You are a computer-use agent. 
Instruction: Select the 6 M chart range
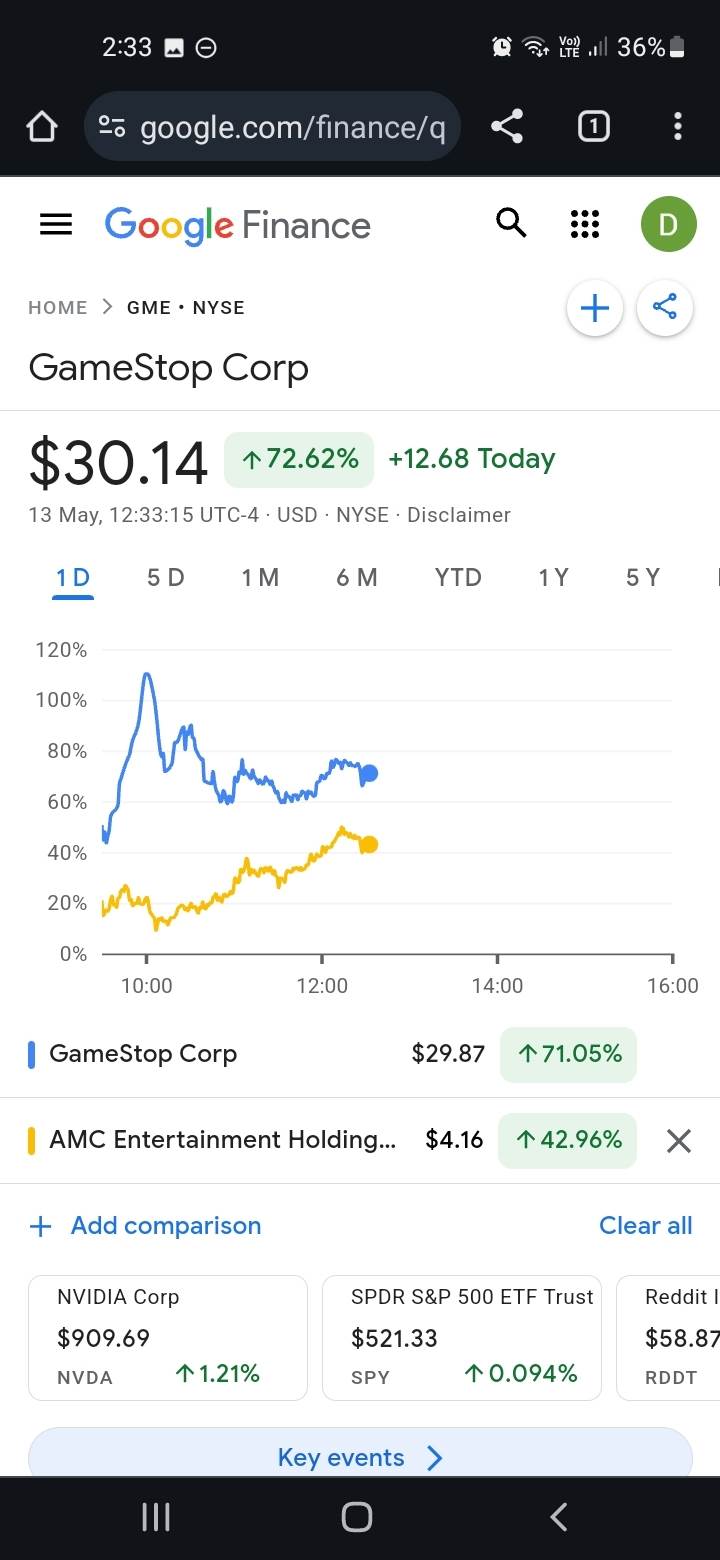[357, 577]
